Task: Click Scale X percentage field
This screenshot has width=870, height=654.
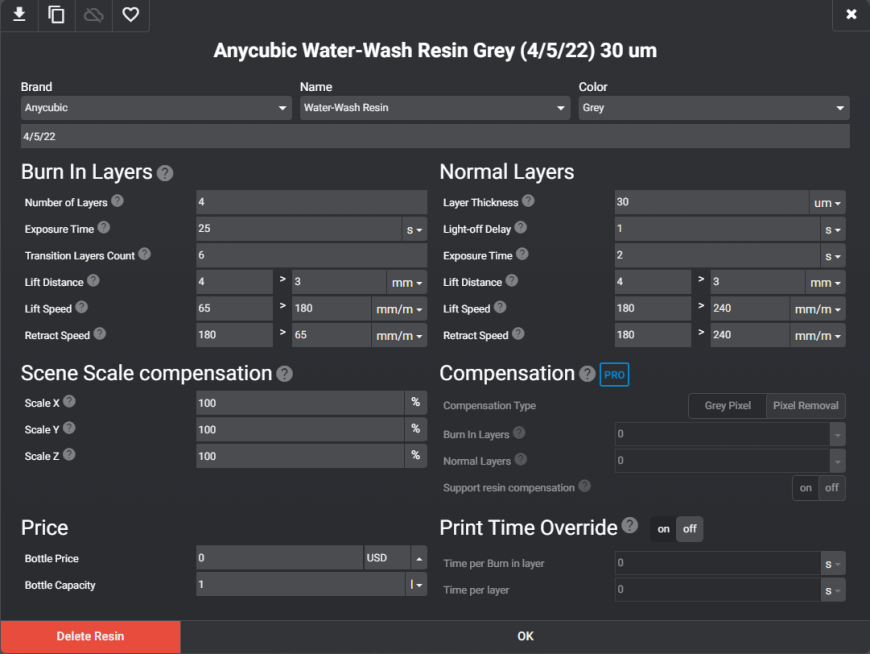Action: click(x=300, y=403)
